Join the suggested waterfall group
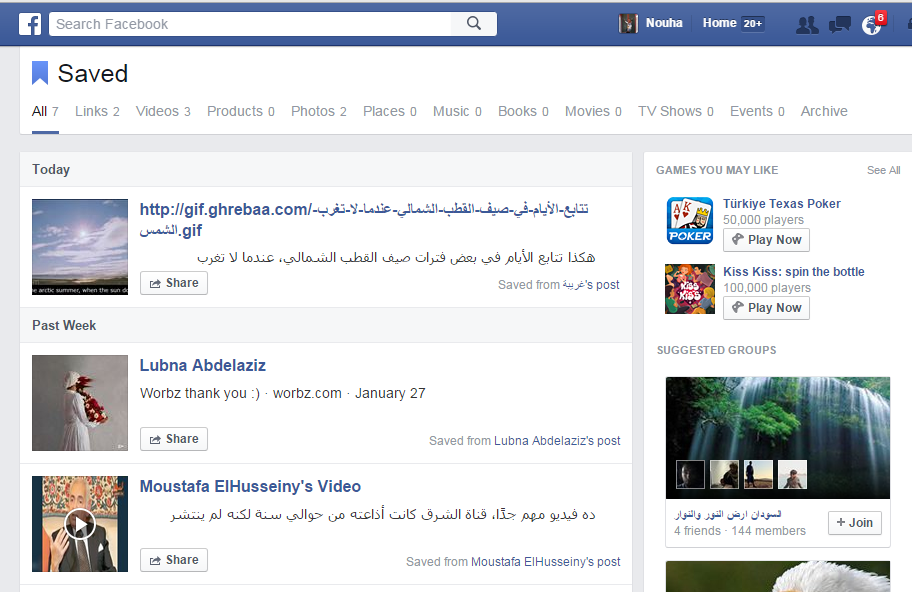The height and width of the screenshot is (592, 912). tap(854, 523)
